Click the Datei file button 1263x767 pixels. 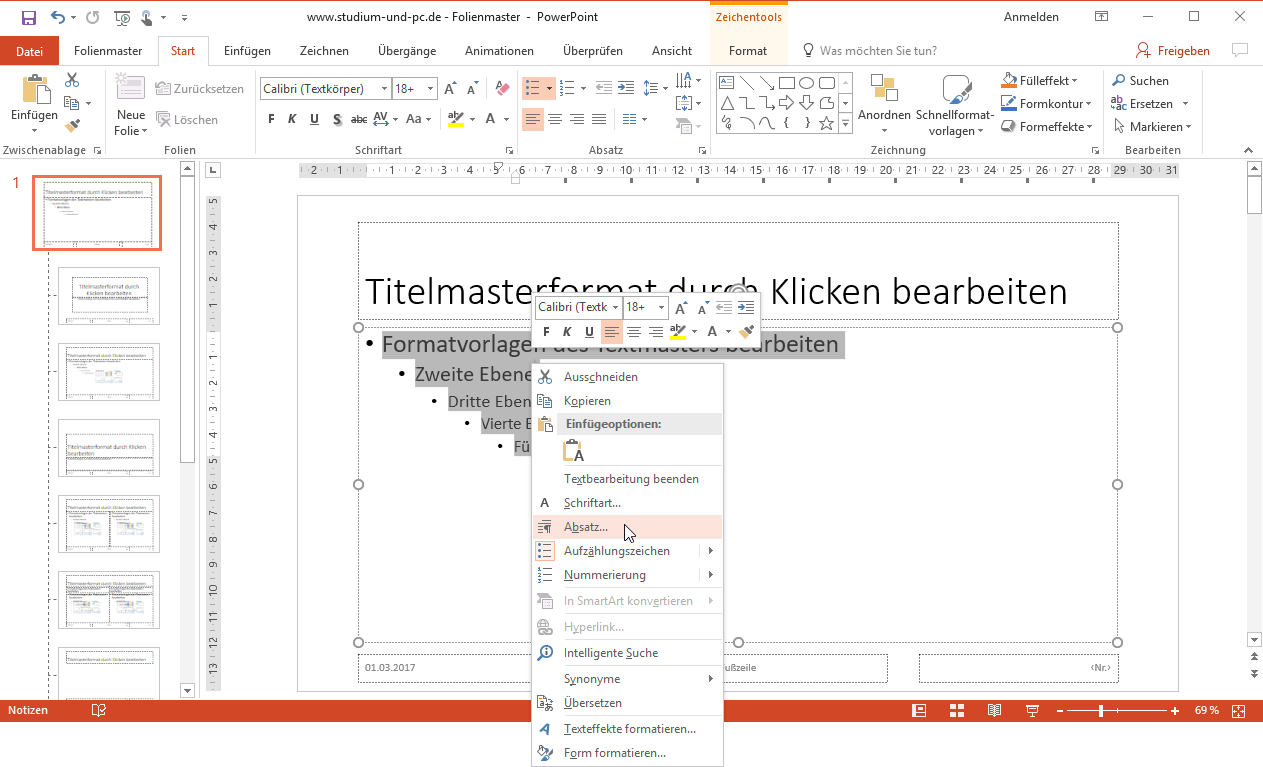(30, 51)
